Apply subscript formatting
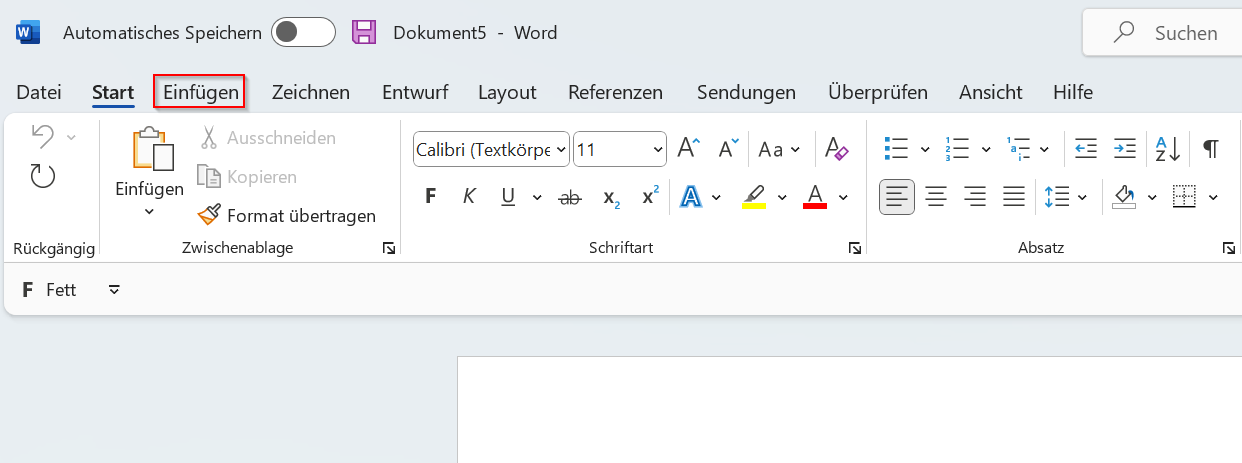 (x=611, y=197)
